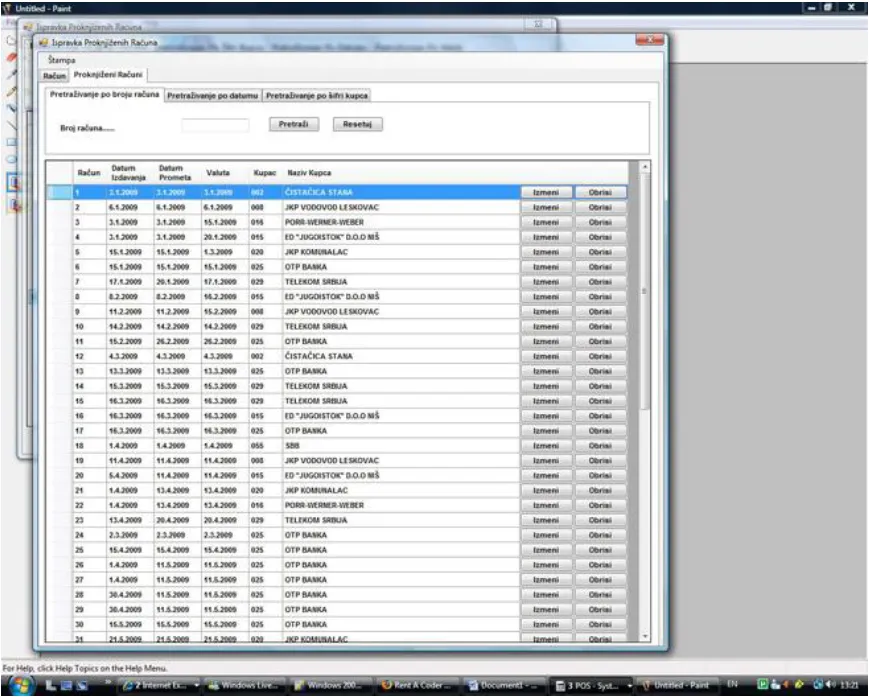Image resolution: width=869 pixels, height=697 pixels.
Task: Click volume icon in system tray
Action: coord(831,684)
